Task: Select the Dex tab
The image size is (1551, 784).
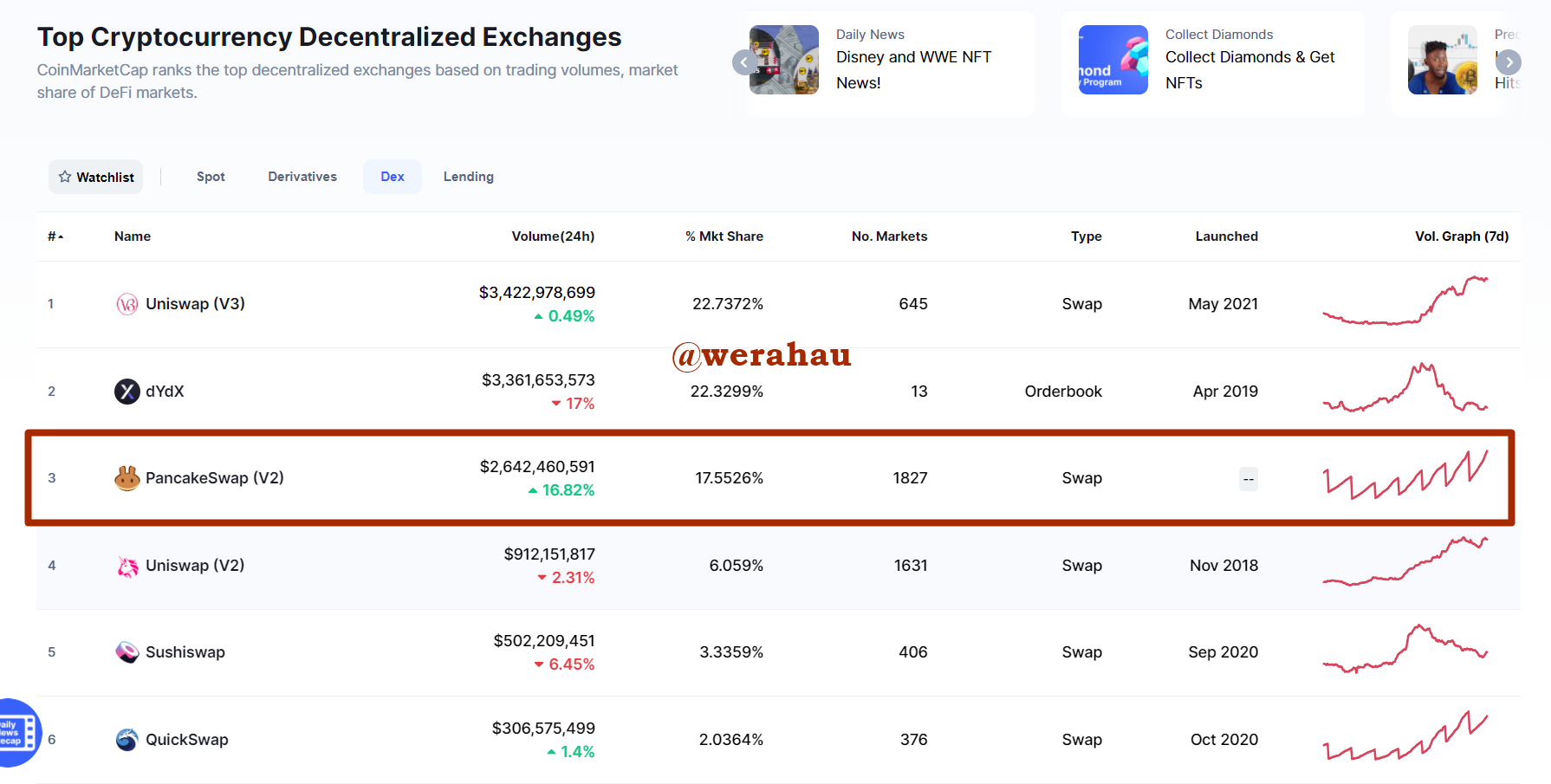Action: tap(393, 177)
